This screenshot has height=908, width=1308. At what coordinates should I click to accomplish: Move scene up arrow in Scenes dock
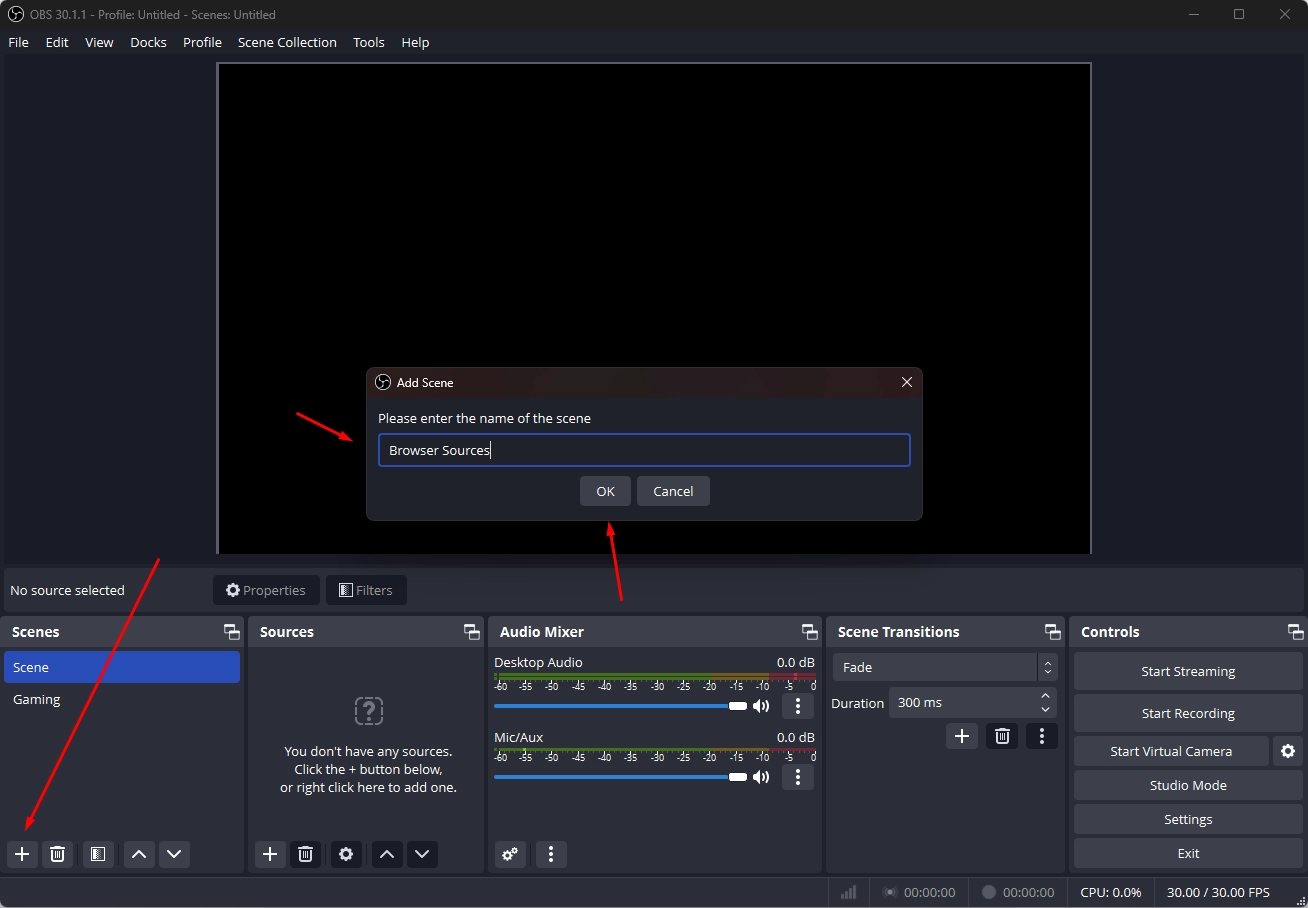pyautogui.click(x=139, y=854)
